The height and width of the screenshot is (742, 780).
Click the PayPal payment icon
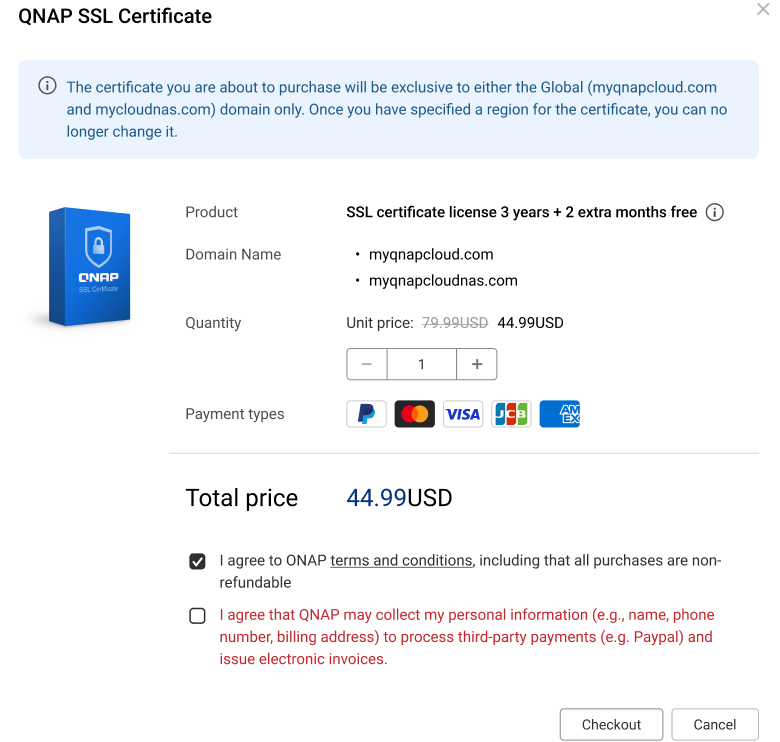(366, 414)
